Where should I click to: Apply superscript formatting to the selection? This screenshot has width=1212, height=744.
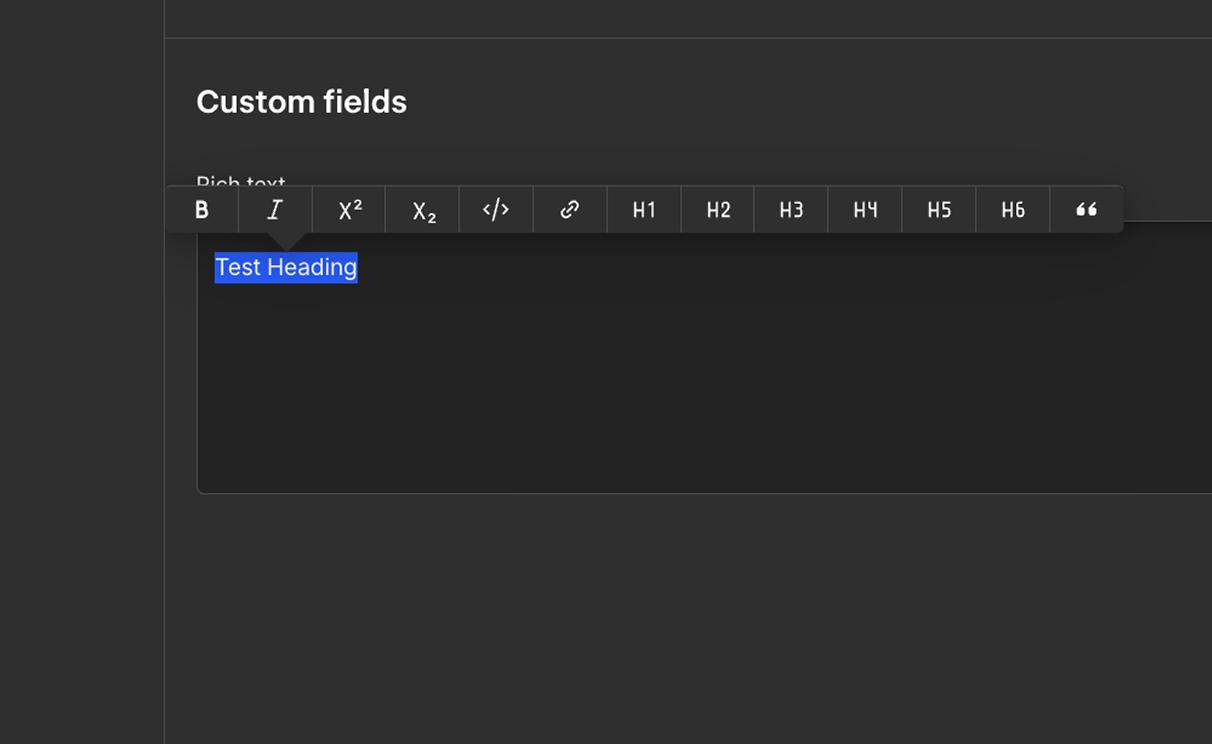click(349, 209)
